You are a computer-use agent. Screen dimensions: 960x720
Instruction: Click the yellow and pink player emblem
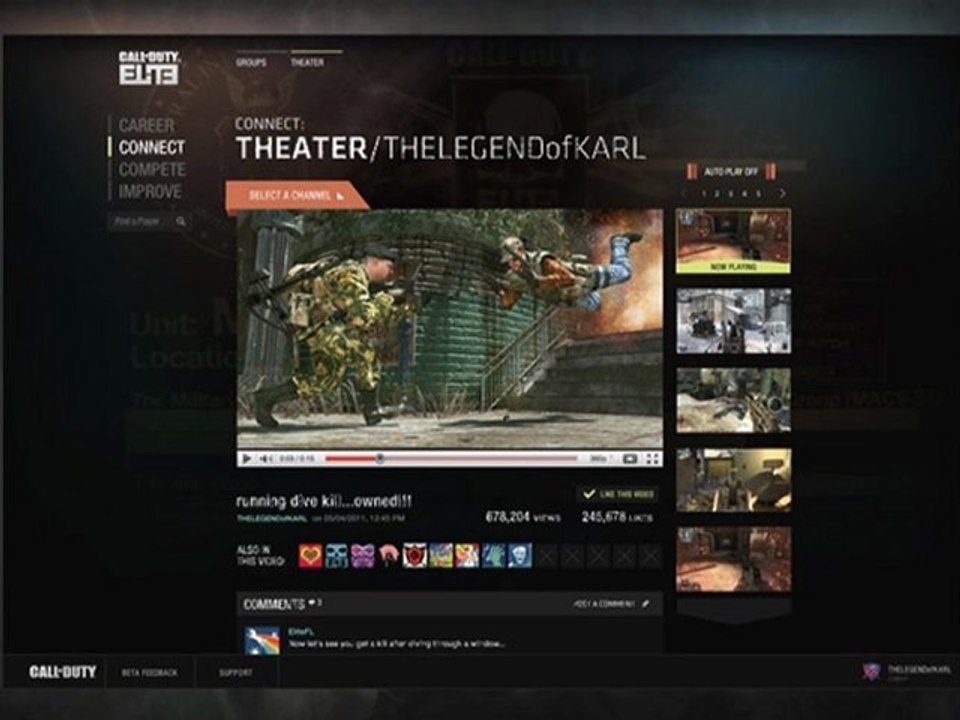467,556
